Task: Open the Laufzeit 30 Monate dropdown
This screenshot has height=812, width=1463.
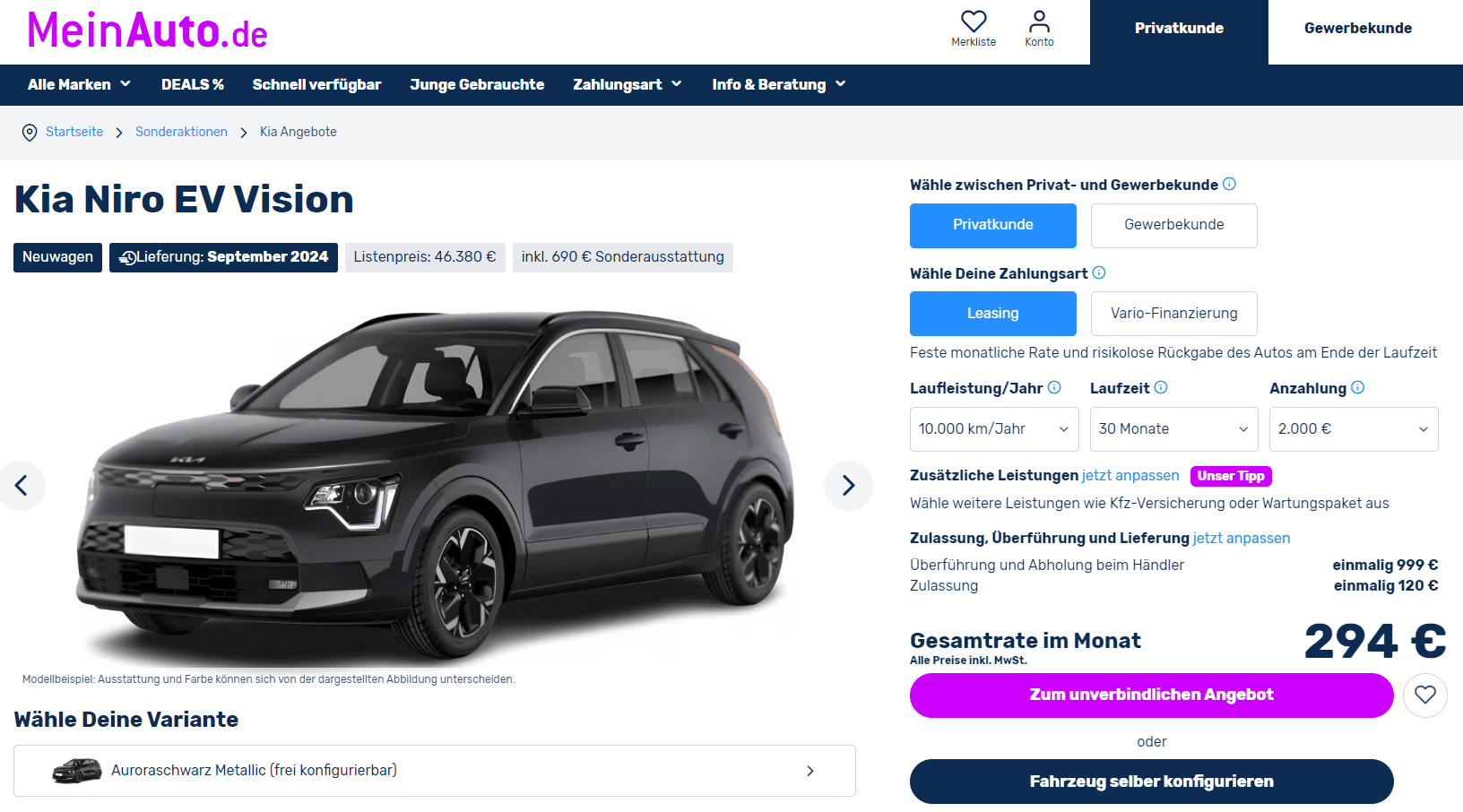Action: coord(1174,429)
